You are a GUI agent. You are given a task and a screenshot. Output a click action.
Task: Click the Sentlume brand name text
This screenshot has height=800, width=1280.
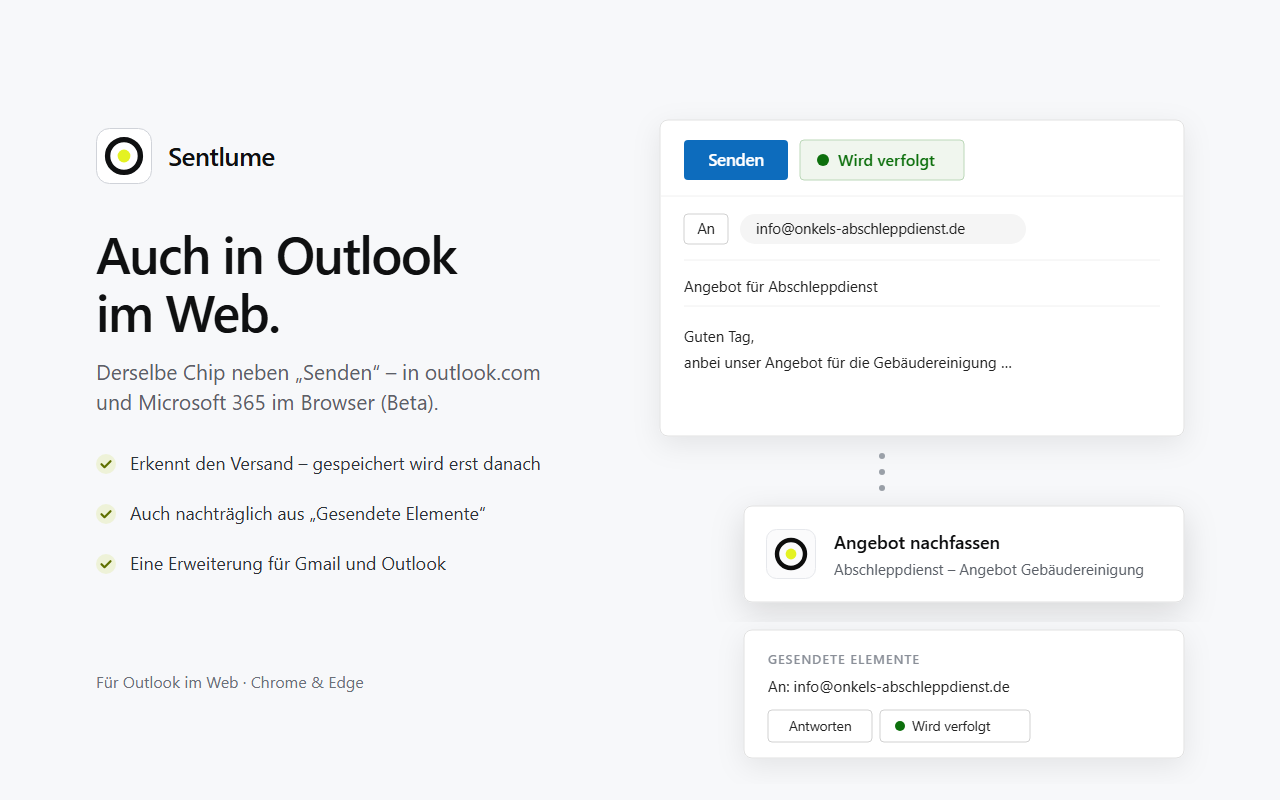click(x=221, y=157)
